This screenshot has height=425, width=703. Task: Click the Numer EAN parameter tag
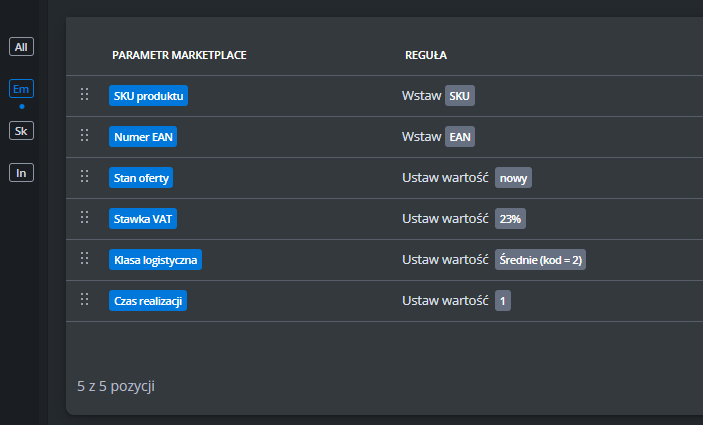tap(145, 137)
